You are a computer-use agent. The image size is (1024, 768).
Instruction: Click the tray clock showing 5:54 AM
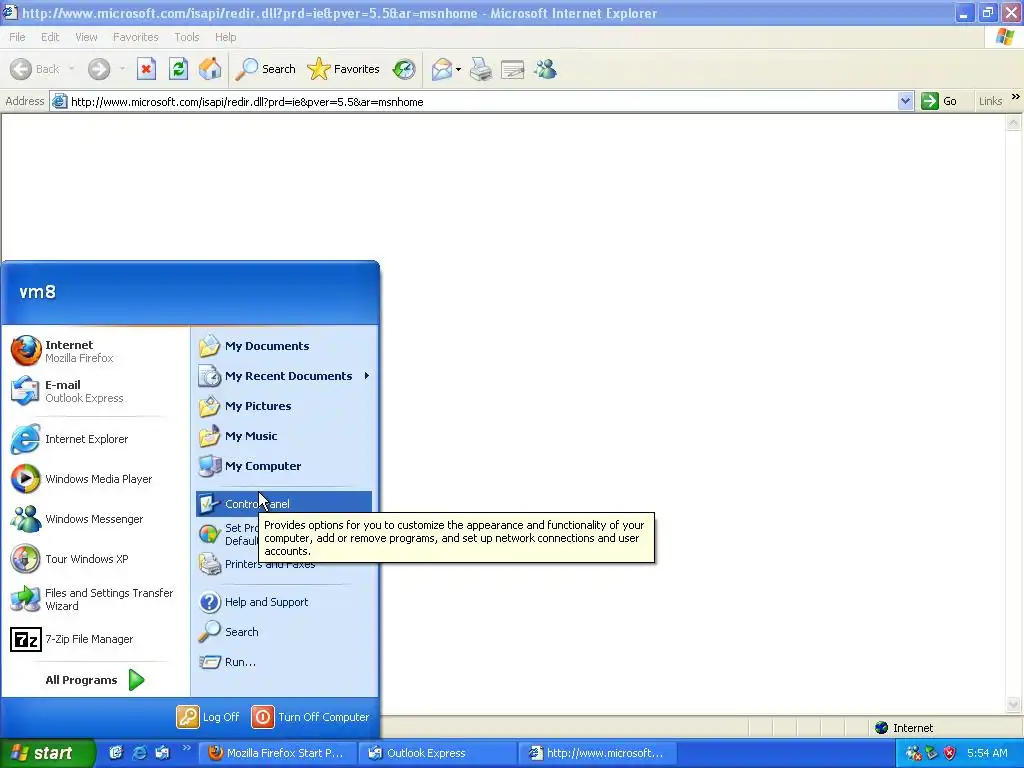[x=987, y=753]
